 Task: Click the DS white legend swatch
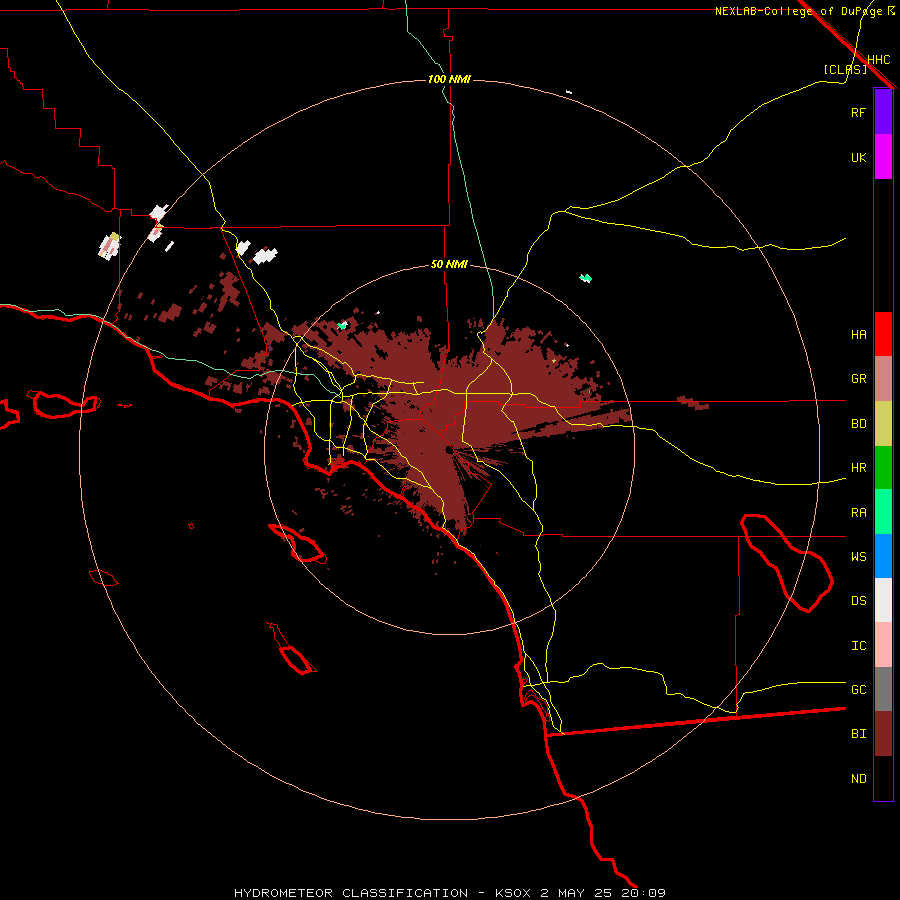(883, 600)
